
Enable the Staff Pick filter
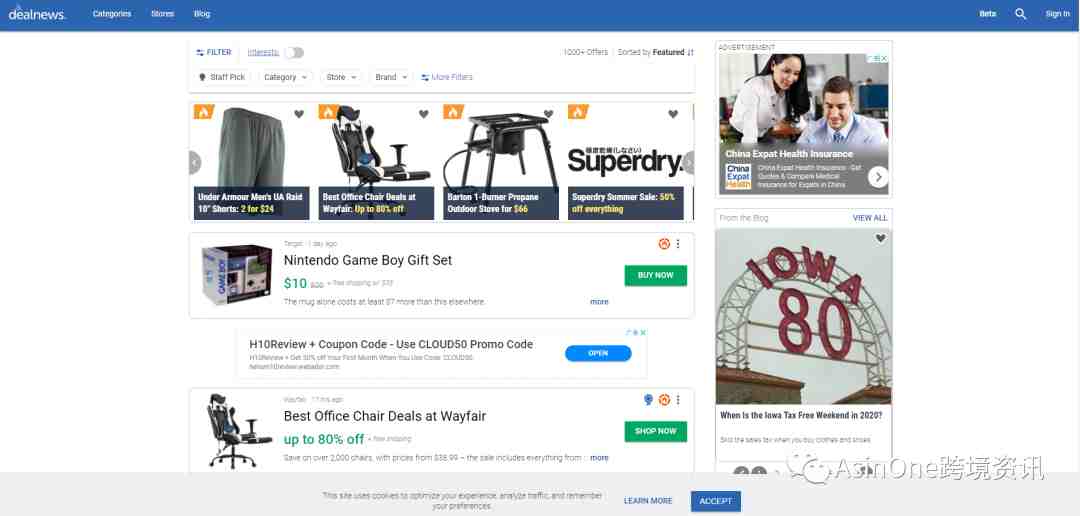tap(222, 77)
